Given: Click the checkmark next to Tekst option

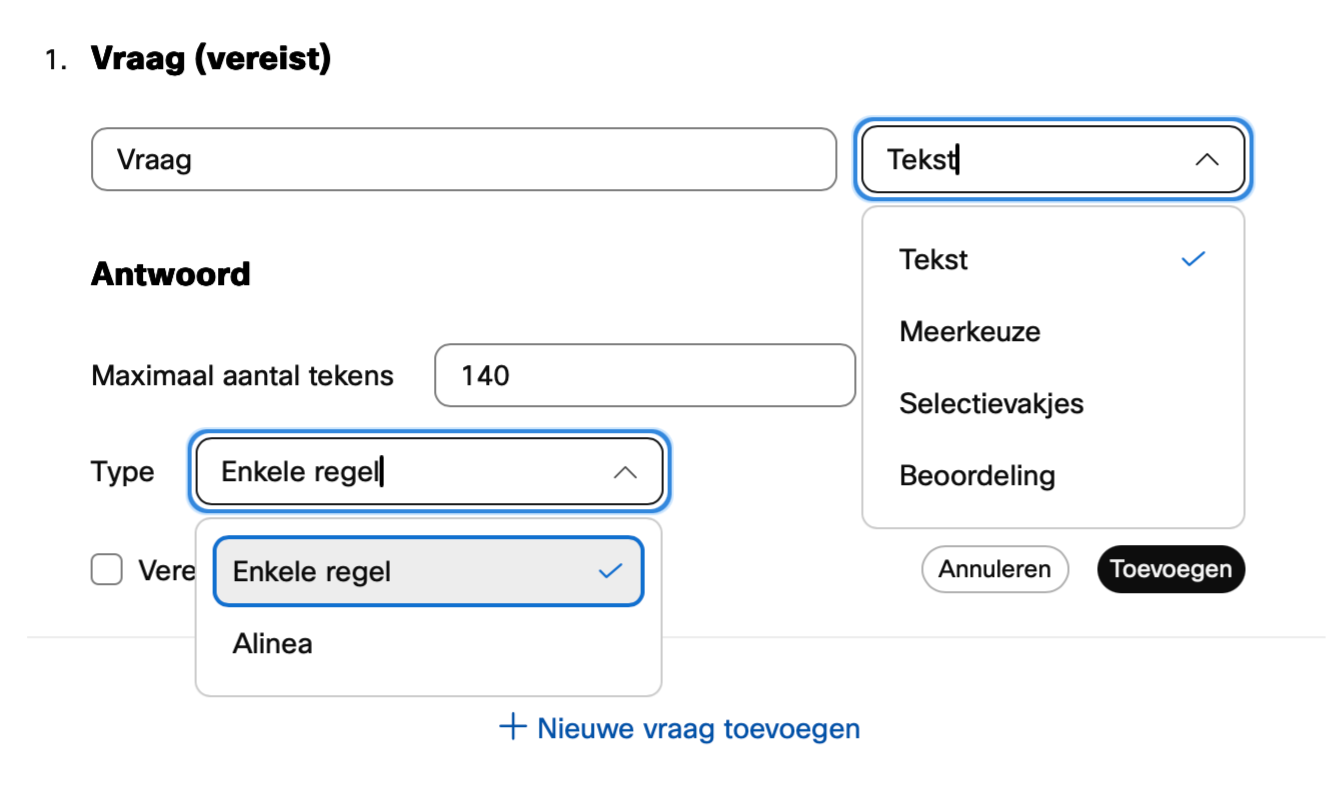Looking at the screenshot, I should click(x=1192, y=258).
